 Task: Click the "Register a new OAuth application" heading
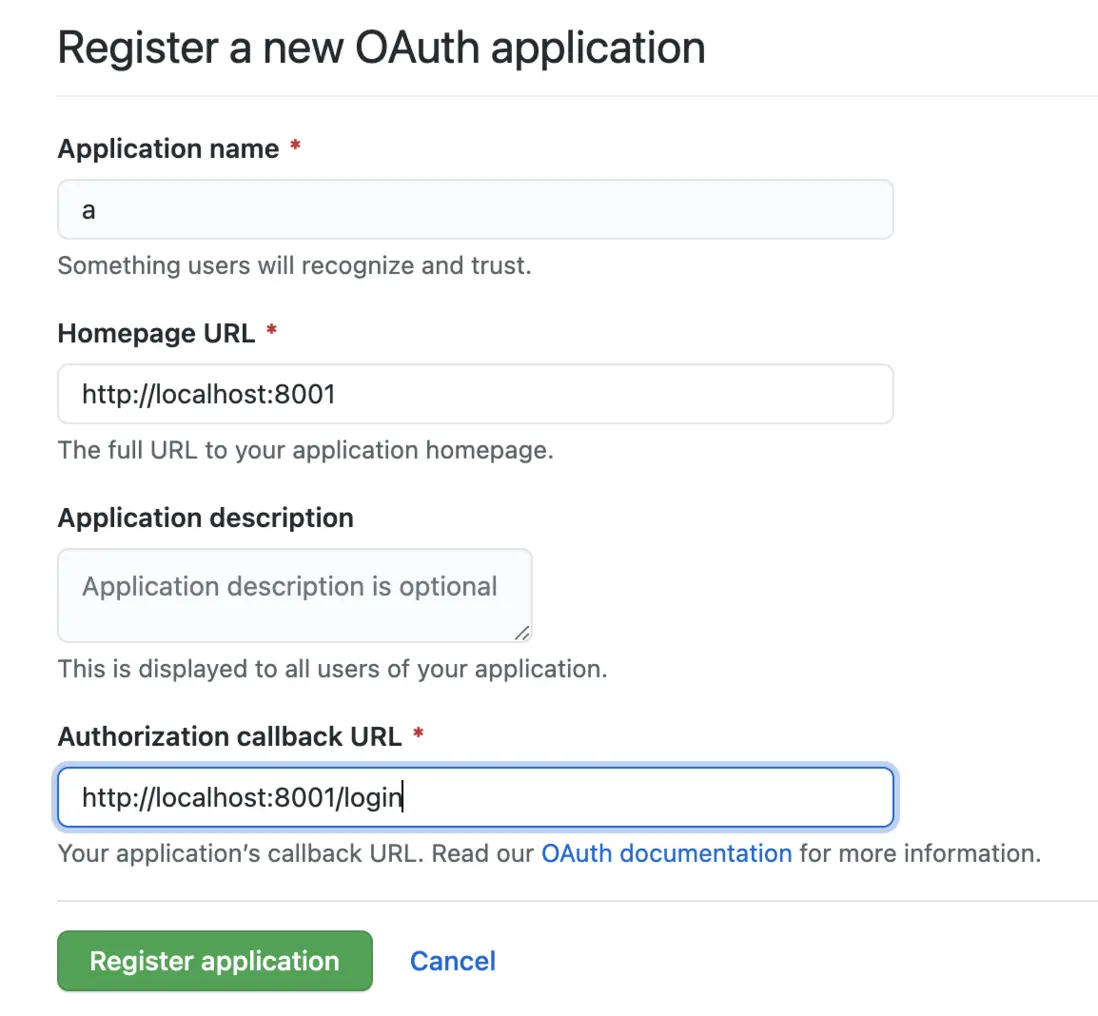click(x=381, y=48)
